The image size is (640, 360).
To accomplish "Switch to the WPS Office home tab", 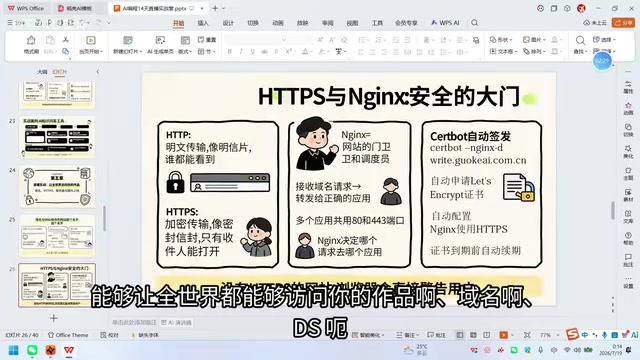I will (x=26, y=8).
